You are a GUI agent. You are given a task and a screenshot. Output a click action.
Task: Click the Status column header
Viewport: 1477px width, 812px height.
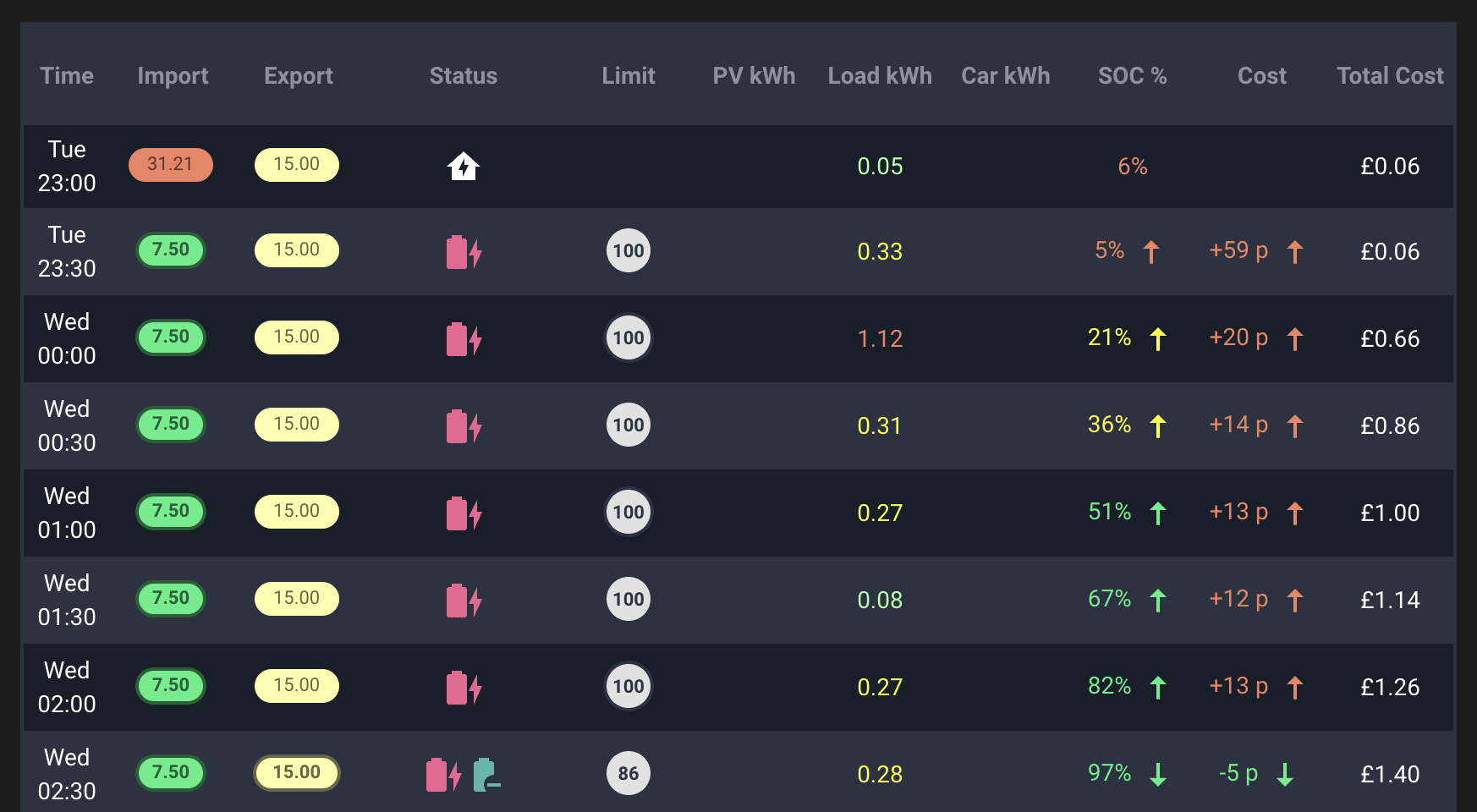[x=464, y=75]
